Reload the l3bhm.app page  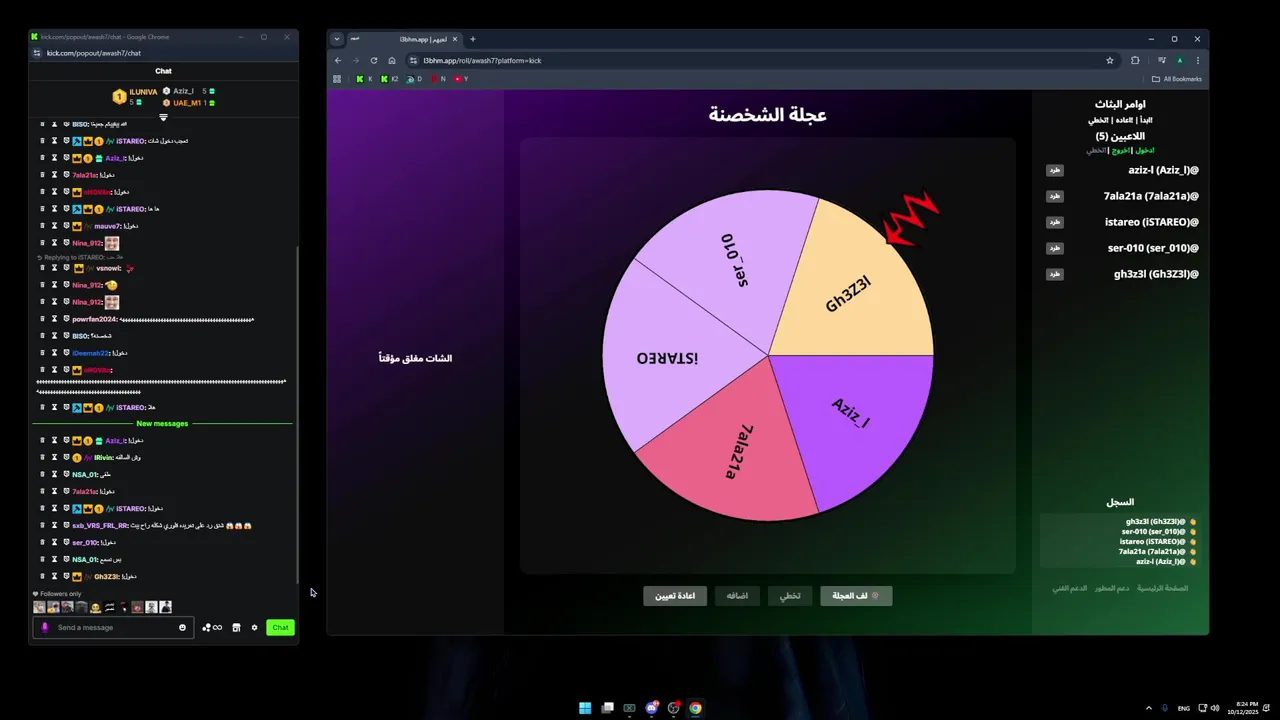tap(374, 60)
